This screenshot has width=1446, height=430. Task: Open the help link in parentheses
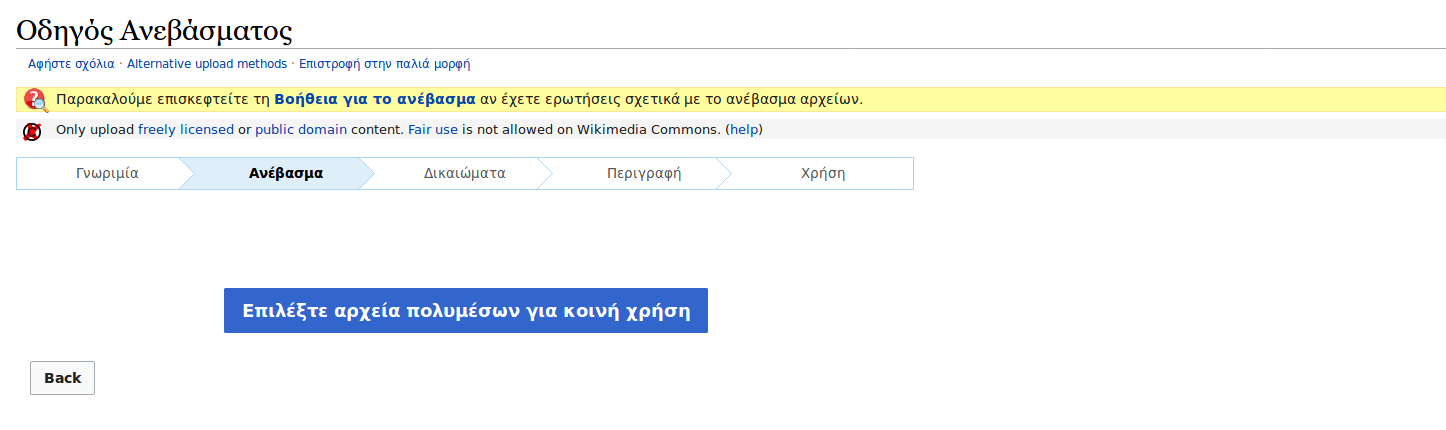[744, 130]
